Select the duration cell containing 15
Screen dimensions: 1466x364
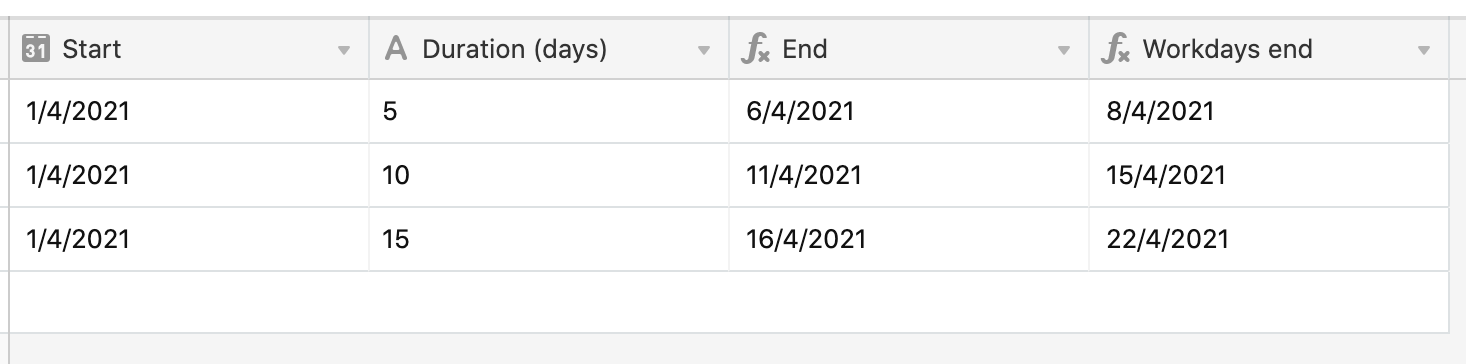[x=549, y=239]
